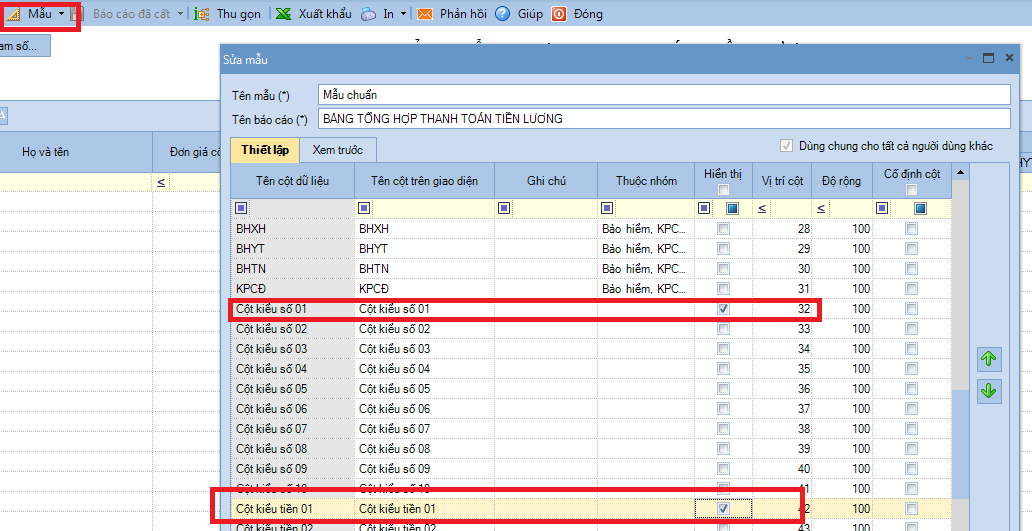The height and width of the screenshot is (531, 1032).
Task: Switch to the Xem trước tab
Action: coord(339,150)
